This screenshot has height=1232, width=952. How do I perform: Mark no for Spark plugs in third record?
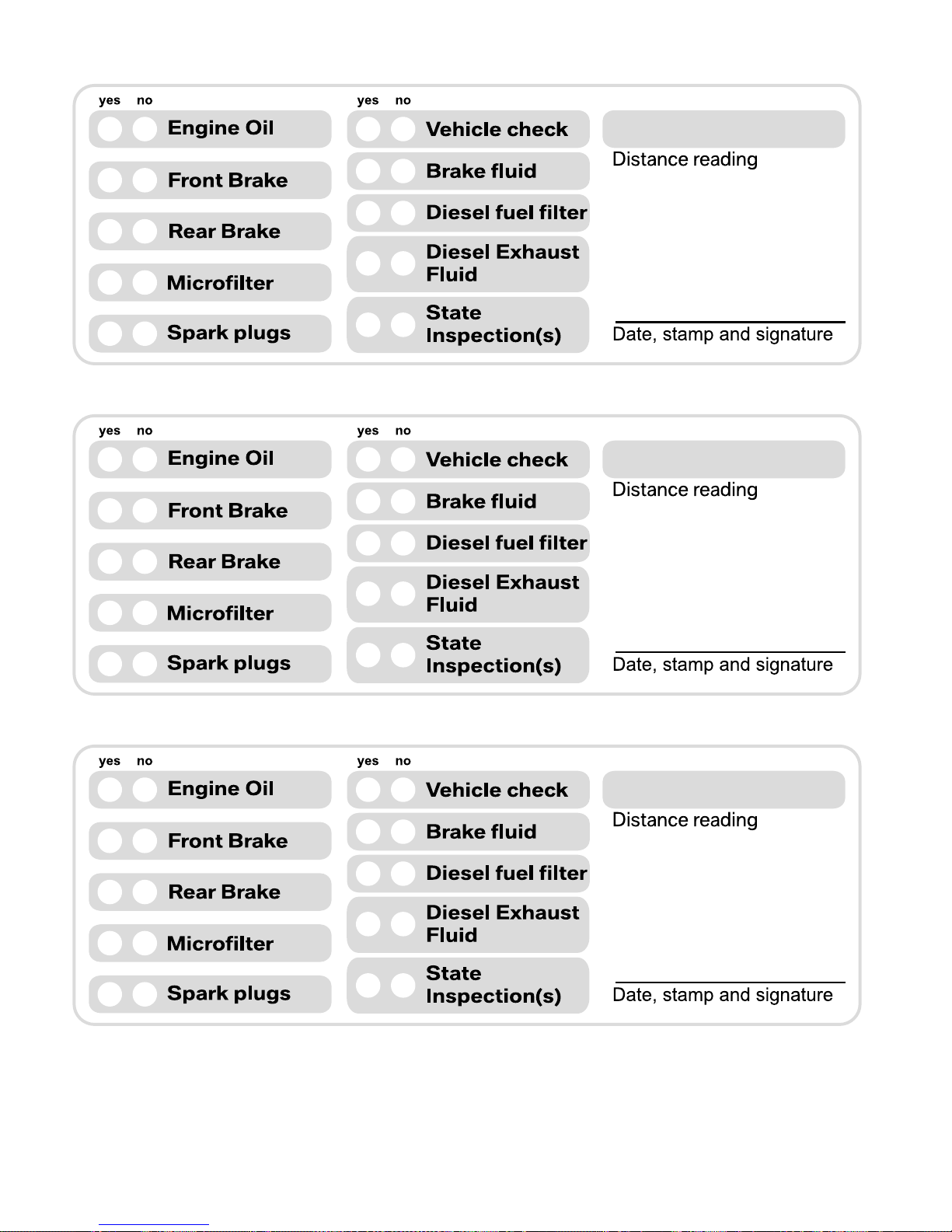click(x=145, y=994)
